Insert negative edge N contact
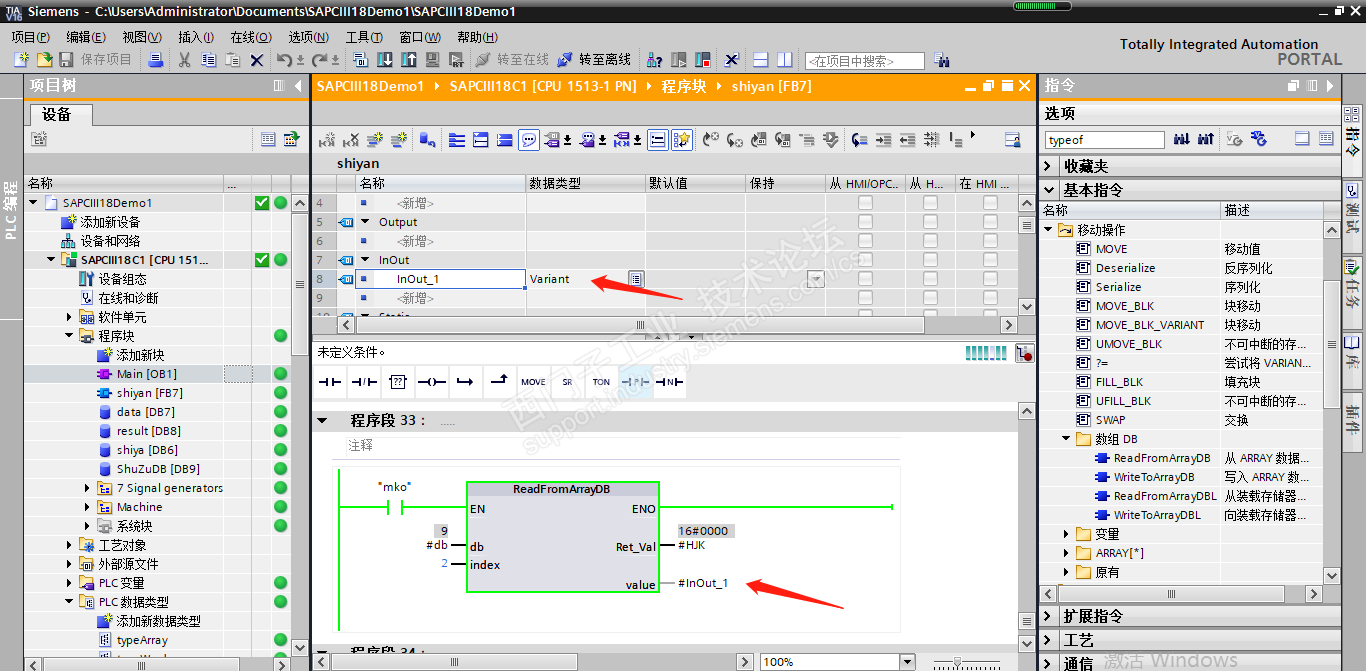The width and height of the screenshot is (1366, 671). click(669, 382)
